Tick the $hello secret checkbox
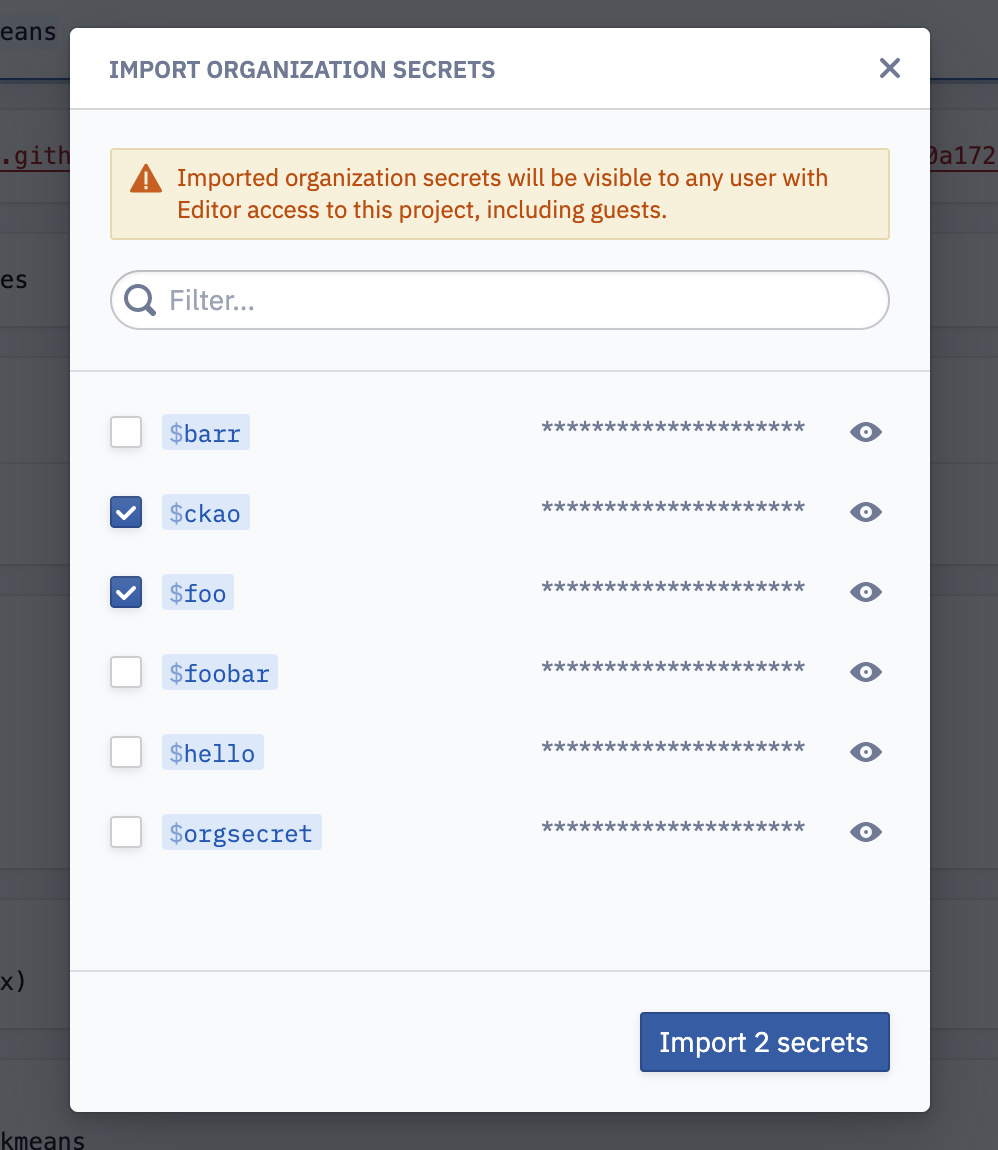Screen dimensions: 998x1150 point(126,752)
